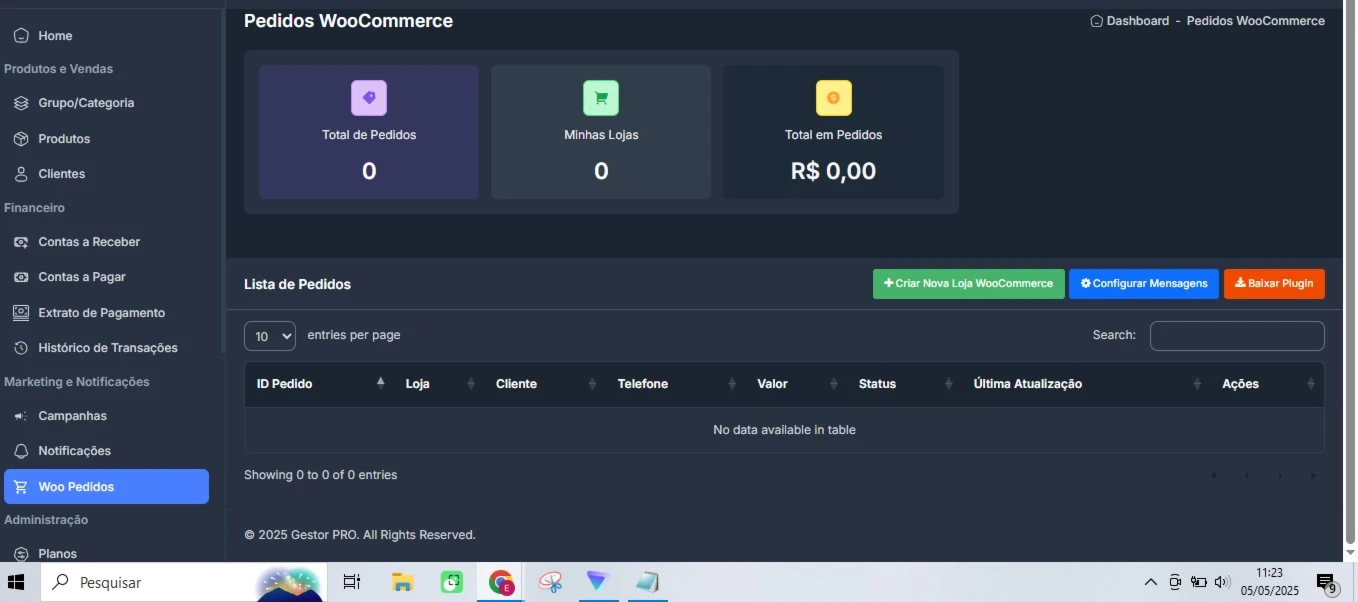Open File Explorer from taskbar
This screenshot has height=602, width=1358.
pyautogui.click(x=402, y=582)
